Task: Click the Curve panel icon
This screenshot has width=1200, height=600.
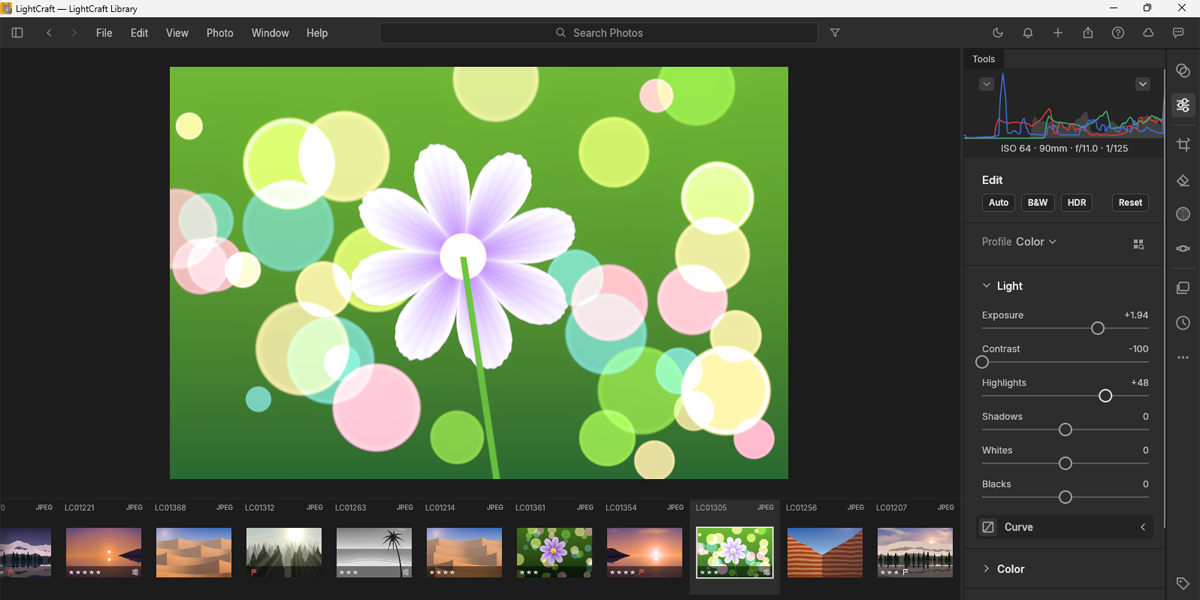Action: [x=988, y=527]
